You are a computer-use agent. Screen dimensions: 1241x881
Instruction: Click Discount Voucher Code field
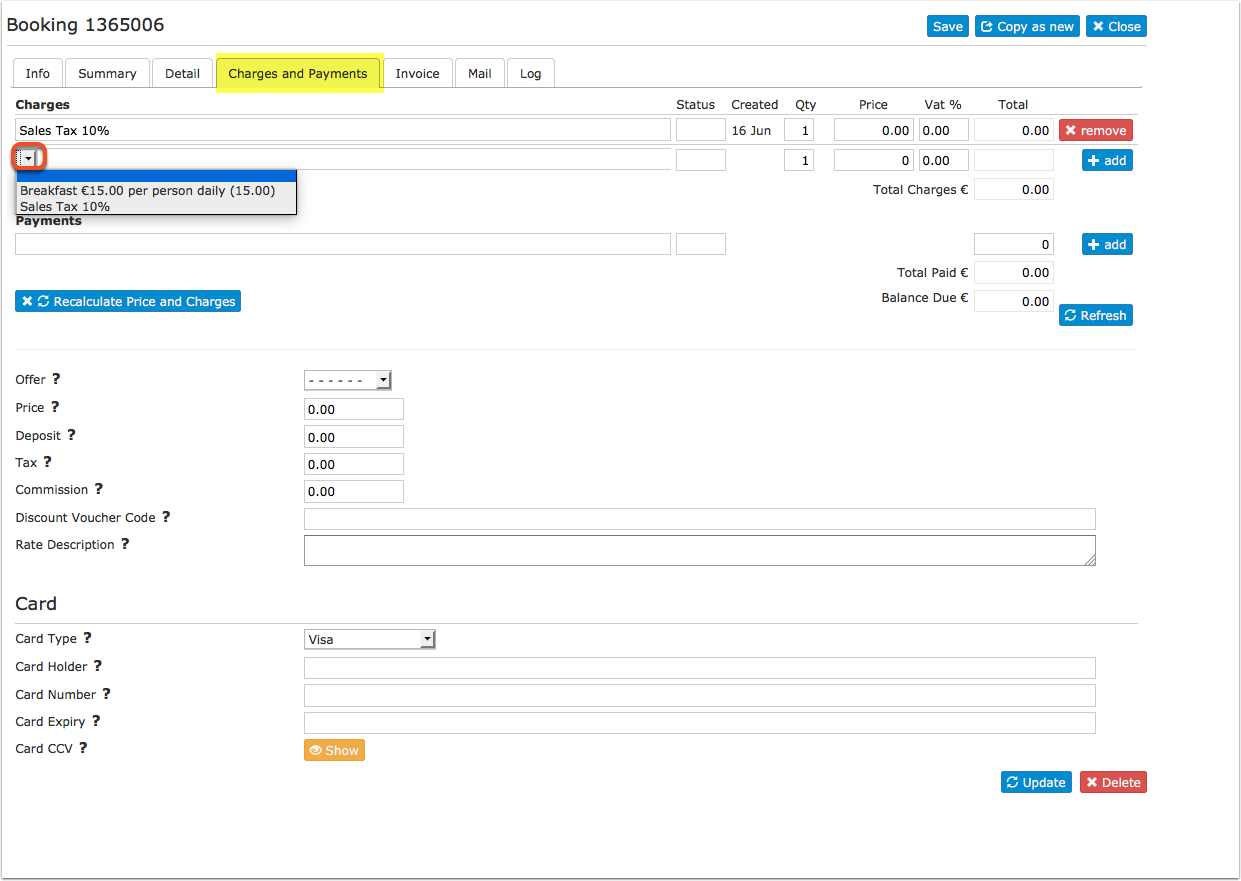click(700, 519)
